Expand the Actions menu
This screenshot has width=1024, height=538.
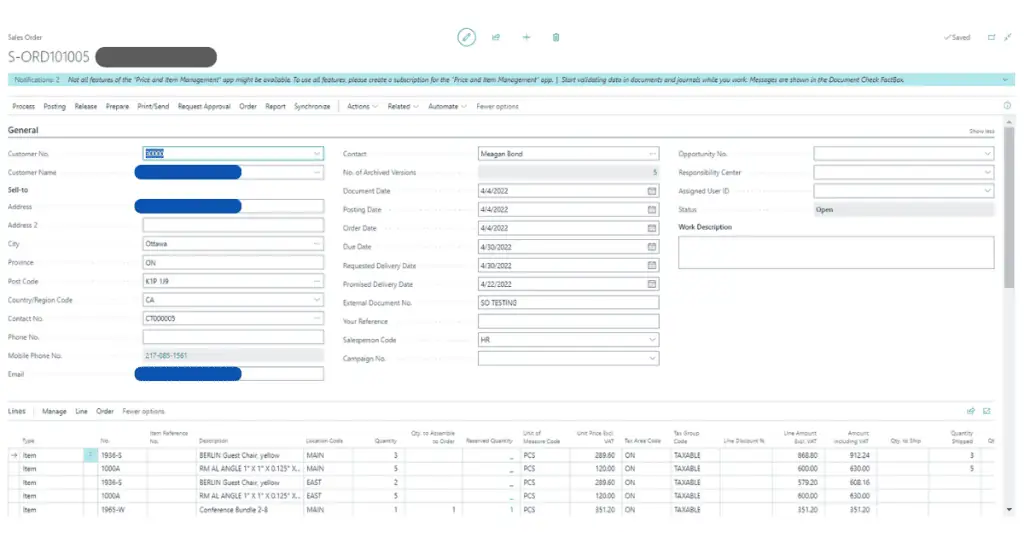point(362,106)
